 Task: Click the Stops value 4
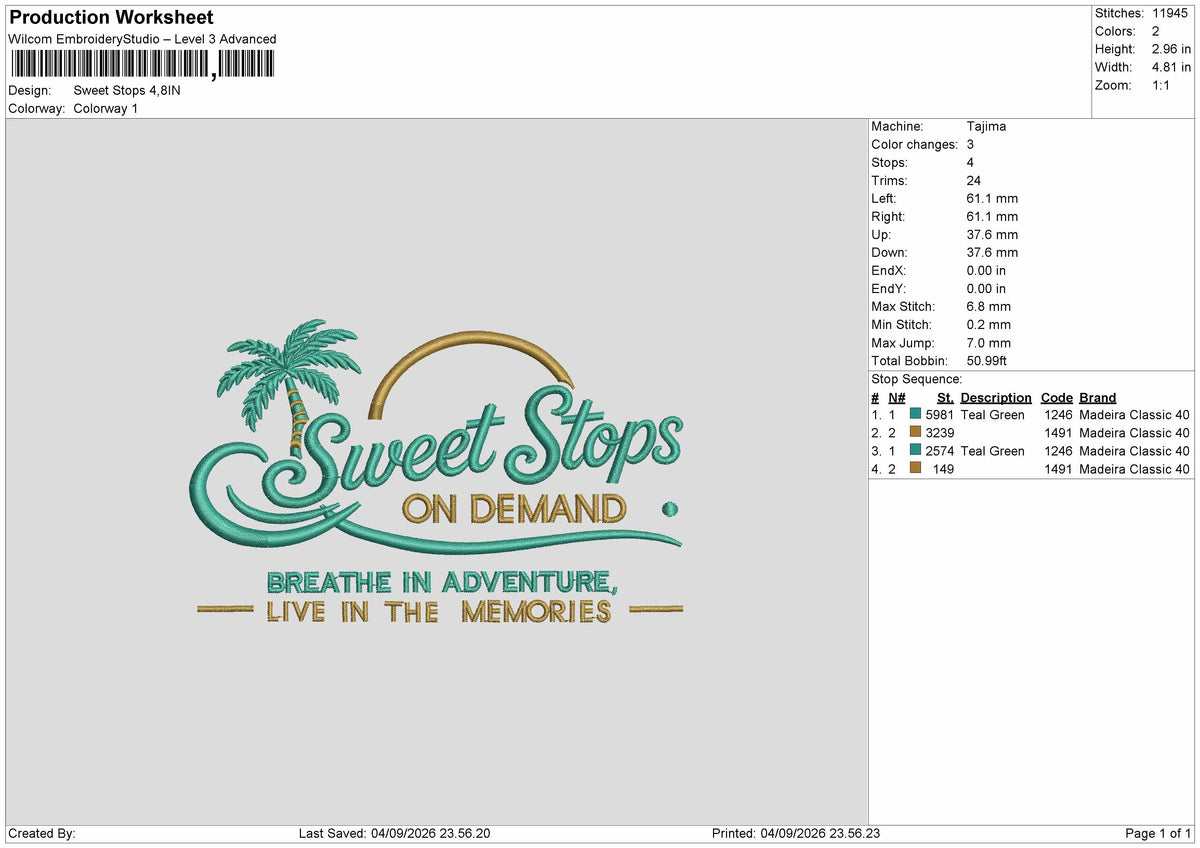tap(971, 162)
